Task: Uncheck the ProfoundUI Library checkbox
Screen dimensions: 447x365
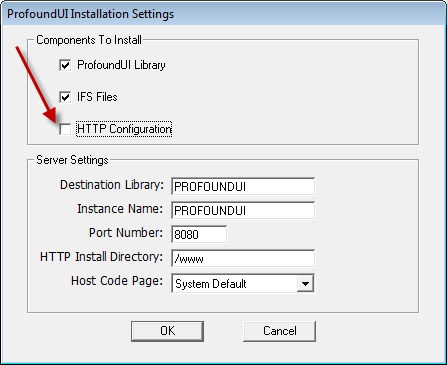Action: (65, 65)
